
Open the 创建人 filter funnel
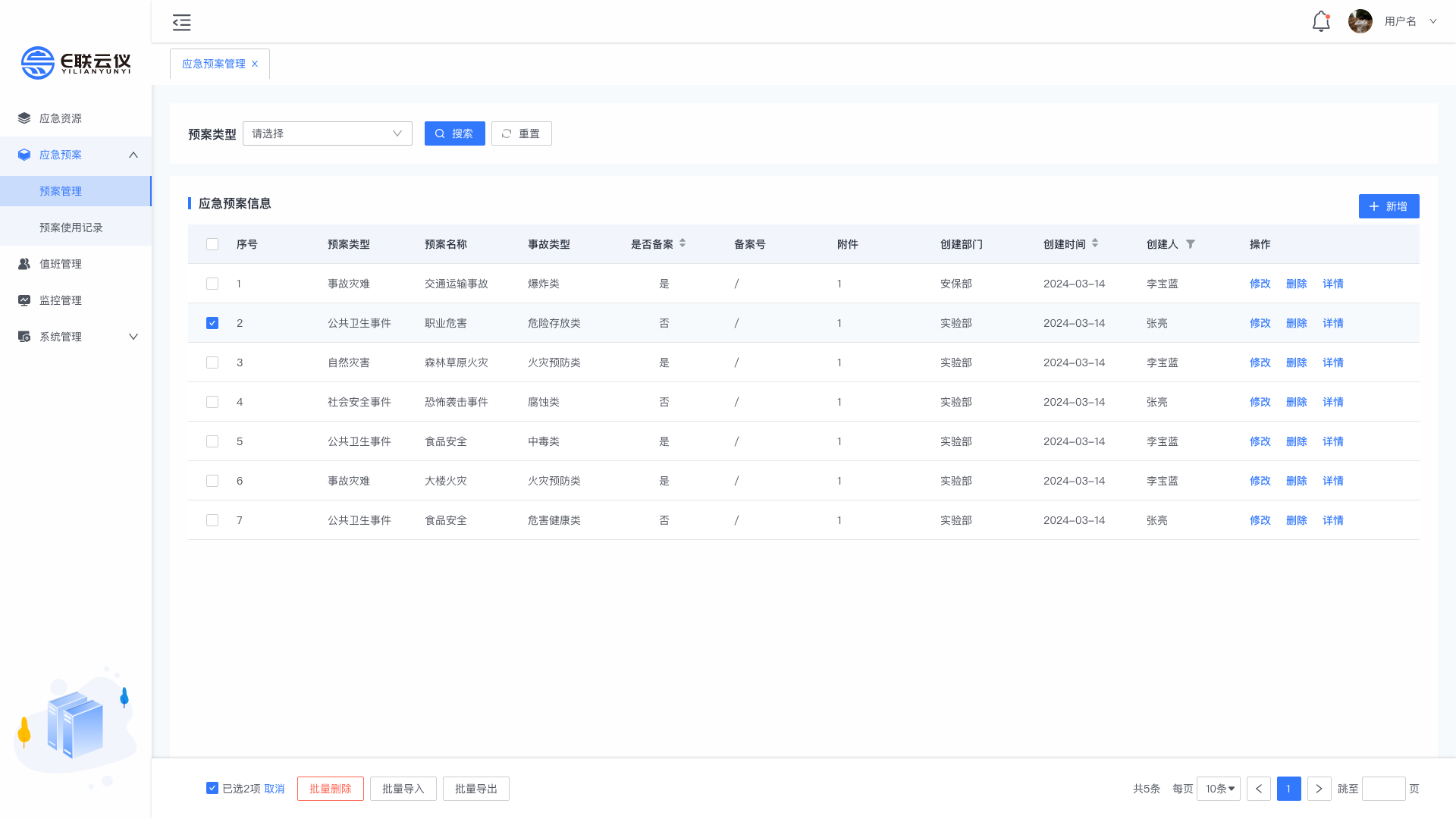click(1191, 244)
